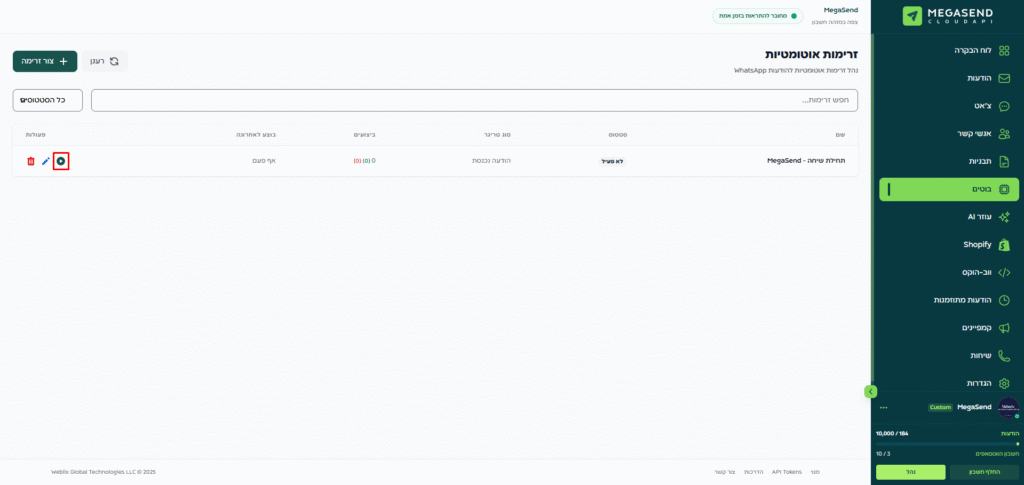Screen dimensions: 1024x485
Task: Click the MegaSend logo in the sidebar header
Action: click(947, 16)
